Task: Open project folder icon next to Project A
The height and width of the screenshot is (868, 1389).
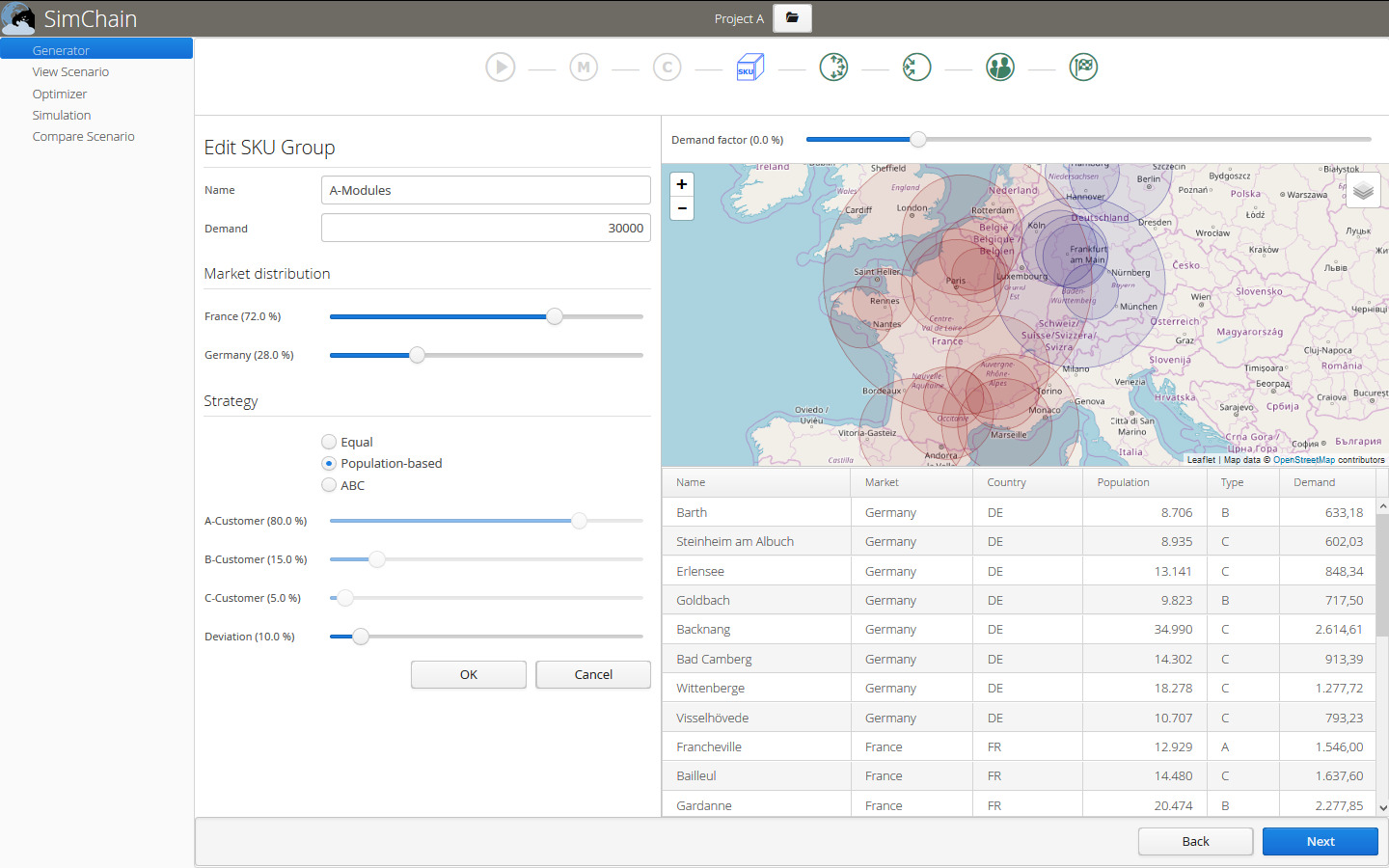Action: [x=792, y=18]
